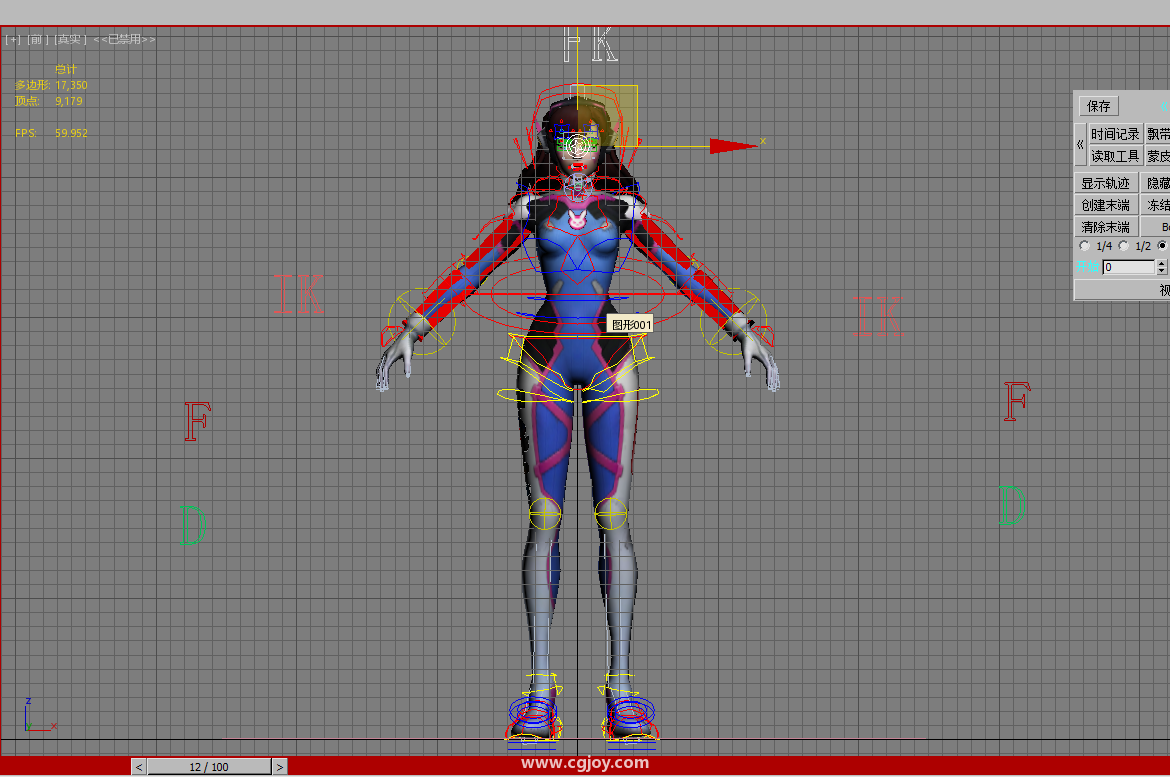Select the 1/4 radio button
Viewport: 1170px width, 777px height.
point(1085,246)
